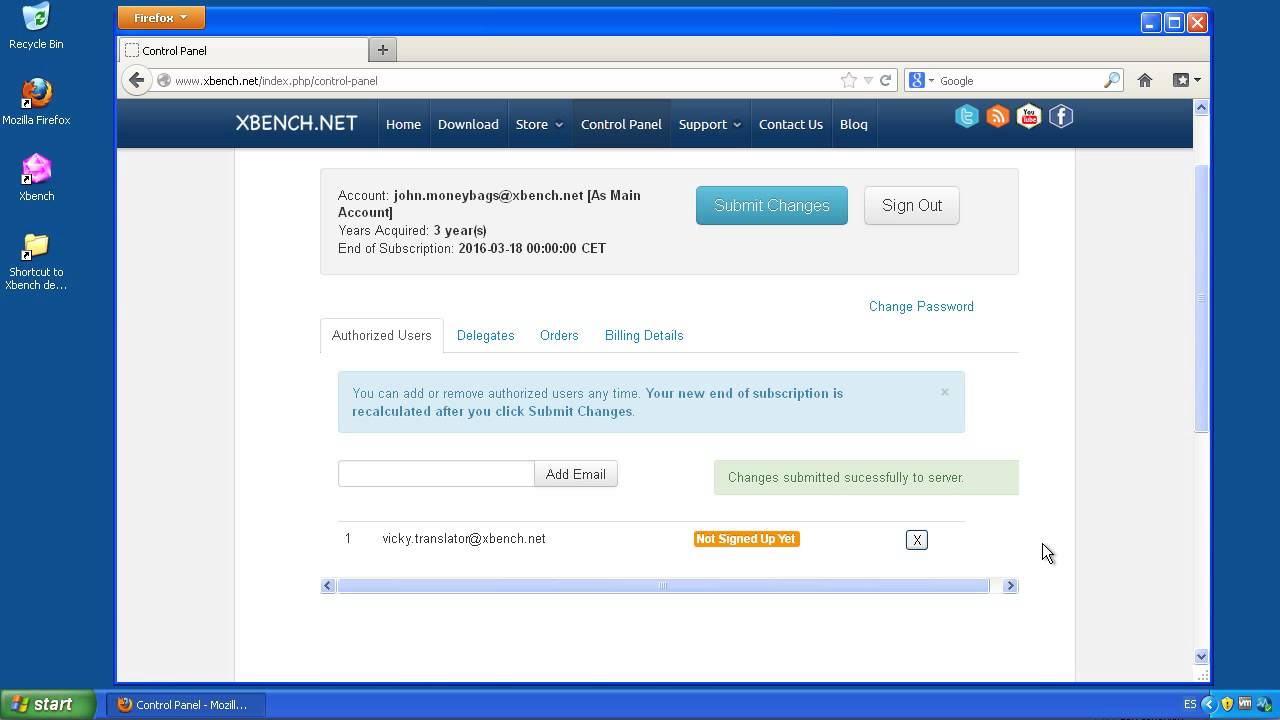Click the Submit Changes button
This screenshot has width=1280, height=720.
pos(771,205)
